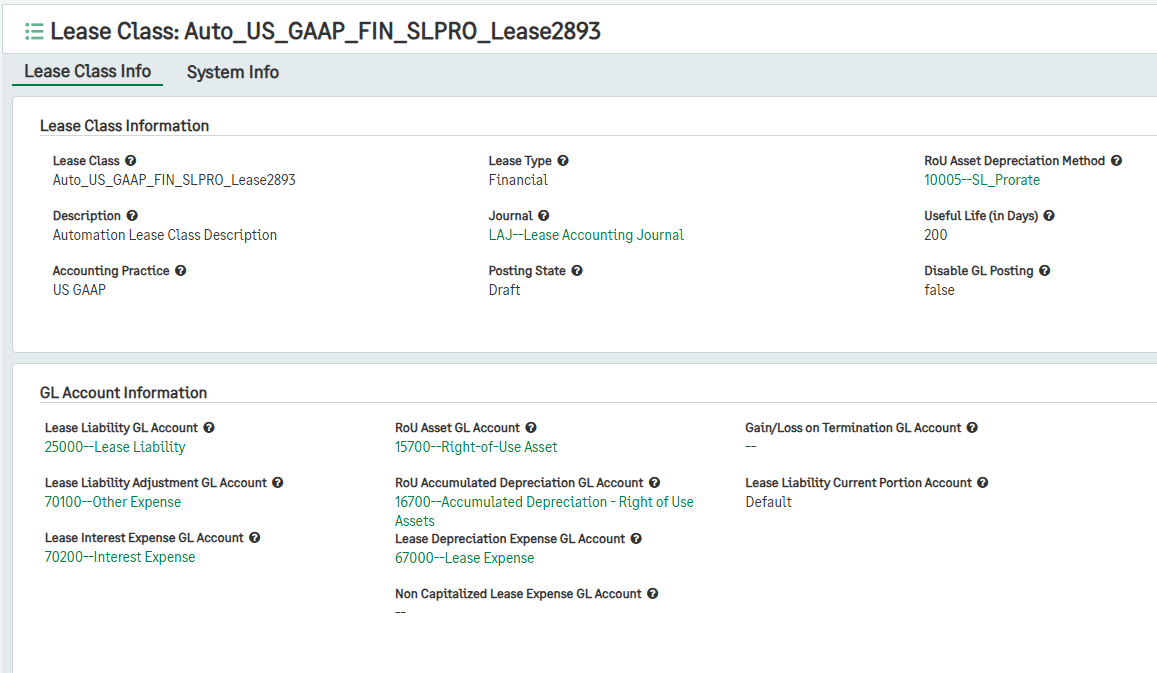
Task: Click the Non Capitalized Lease Expense help icon
Action: coord(652,593)
